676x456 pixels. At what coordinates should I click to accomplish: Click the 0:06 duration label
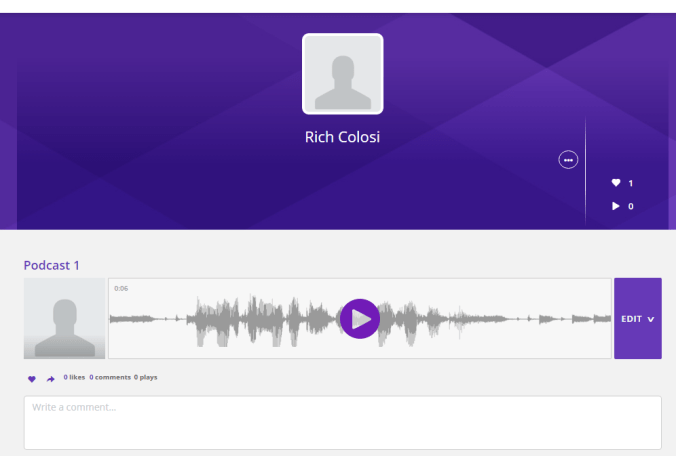[x=121, y=289]
